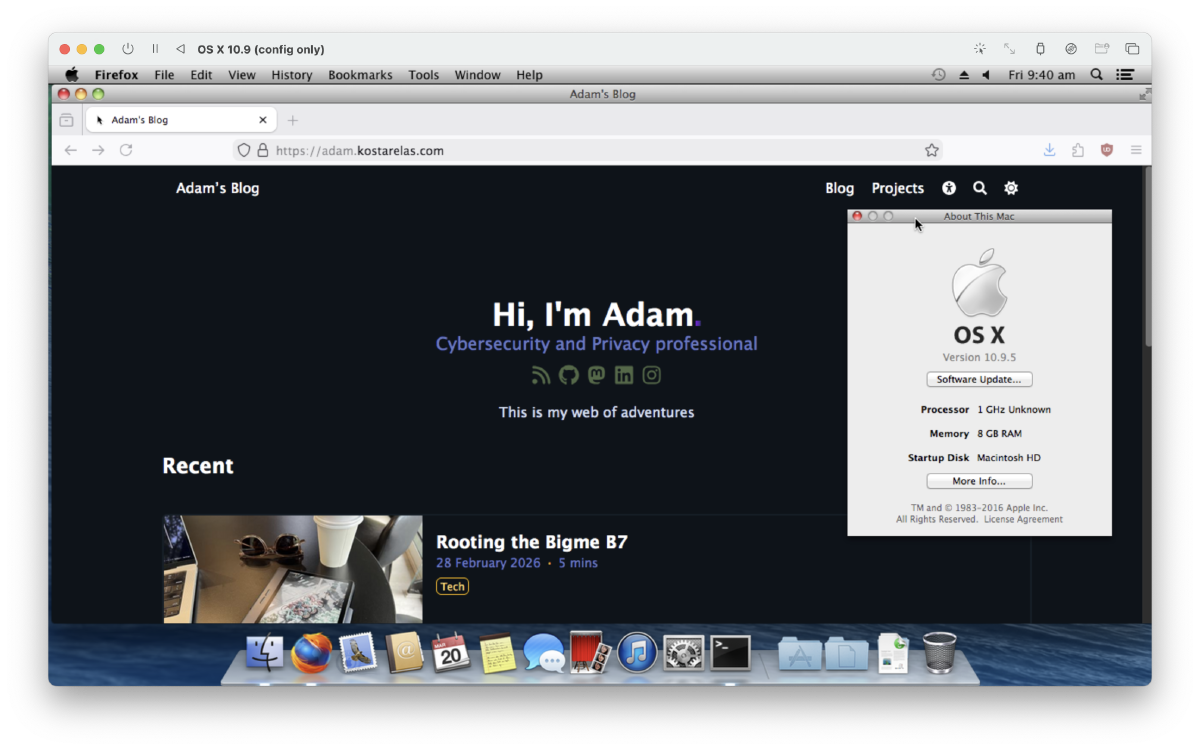Expand the Firefox extensions puzzle menu
Screen dimensions: 1200x750
1078,150
